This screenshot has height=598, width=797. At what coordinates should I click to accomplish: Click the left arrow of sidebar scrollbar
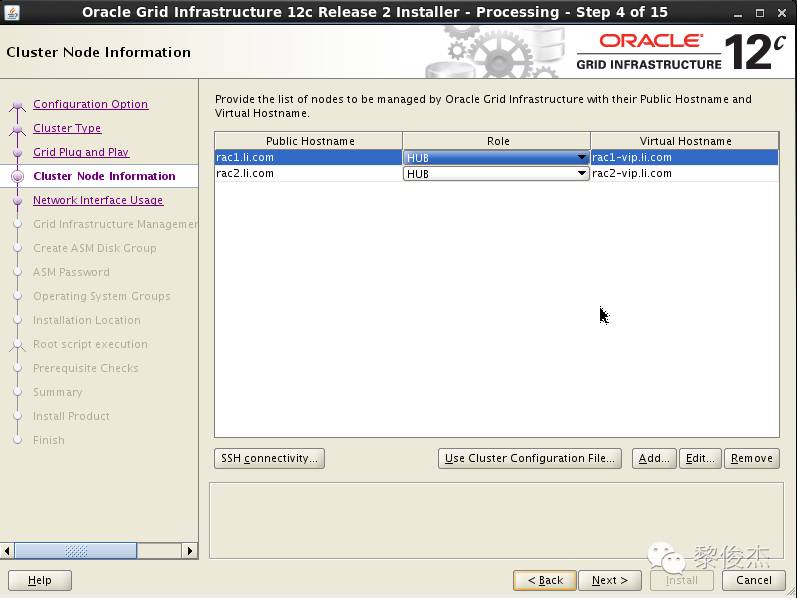7,550
